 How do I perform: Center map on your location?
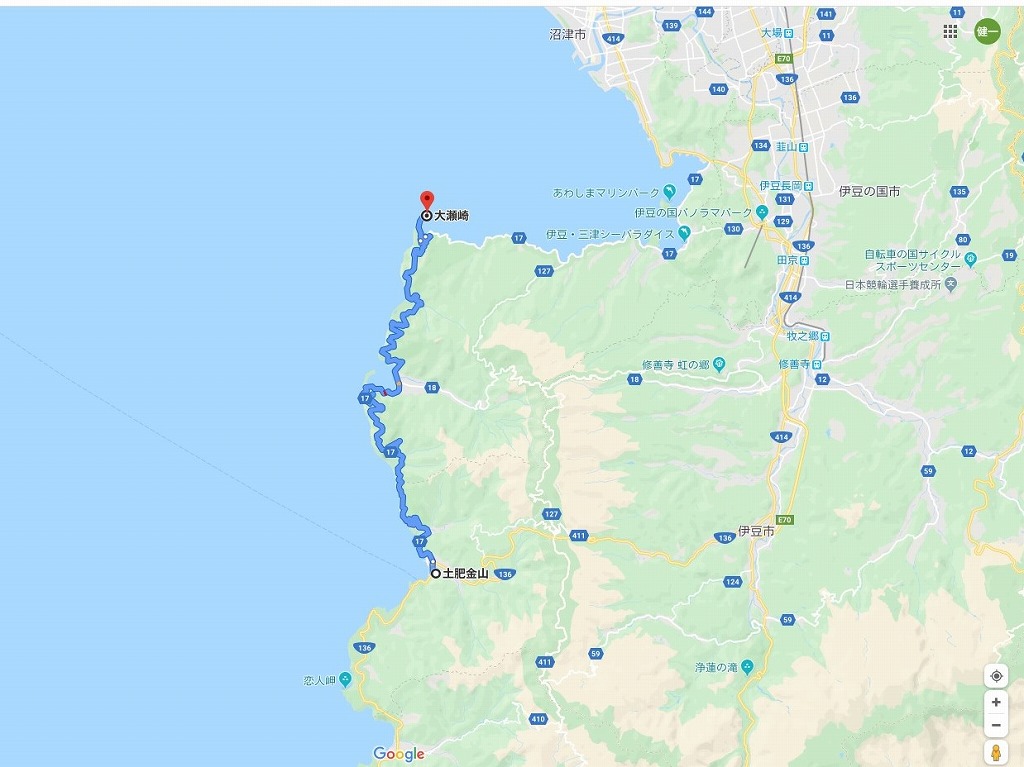coord(996,676)
